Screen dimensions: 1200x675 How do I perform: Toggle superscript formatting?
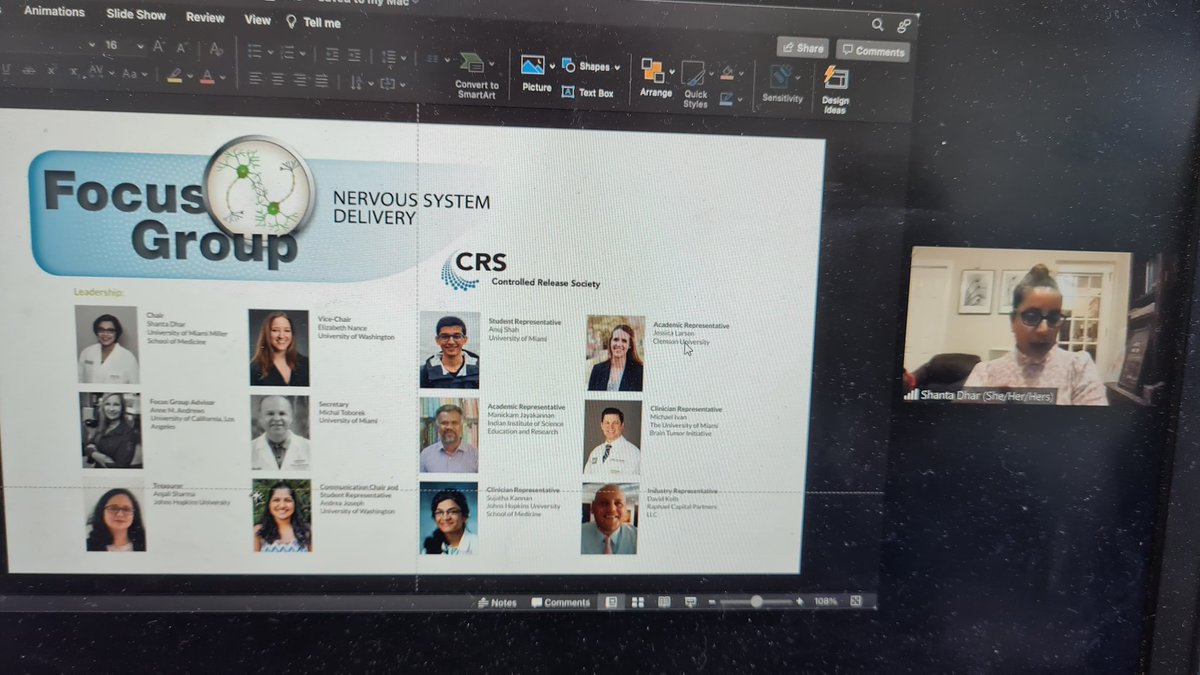[52, 71]
